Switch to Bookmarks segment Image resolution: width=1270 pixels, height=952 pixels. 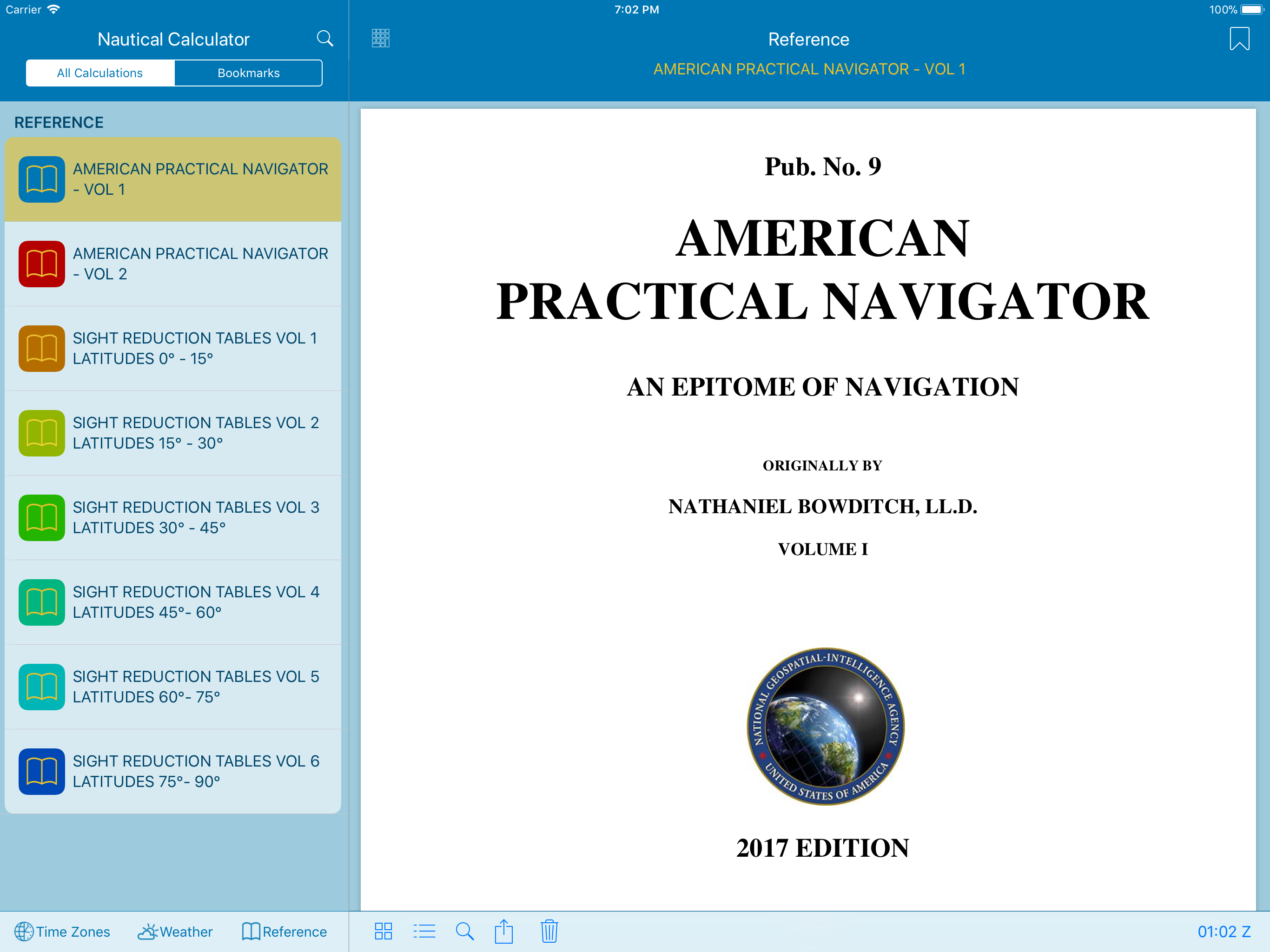point(248,73)
